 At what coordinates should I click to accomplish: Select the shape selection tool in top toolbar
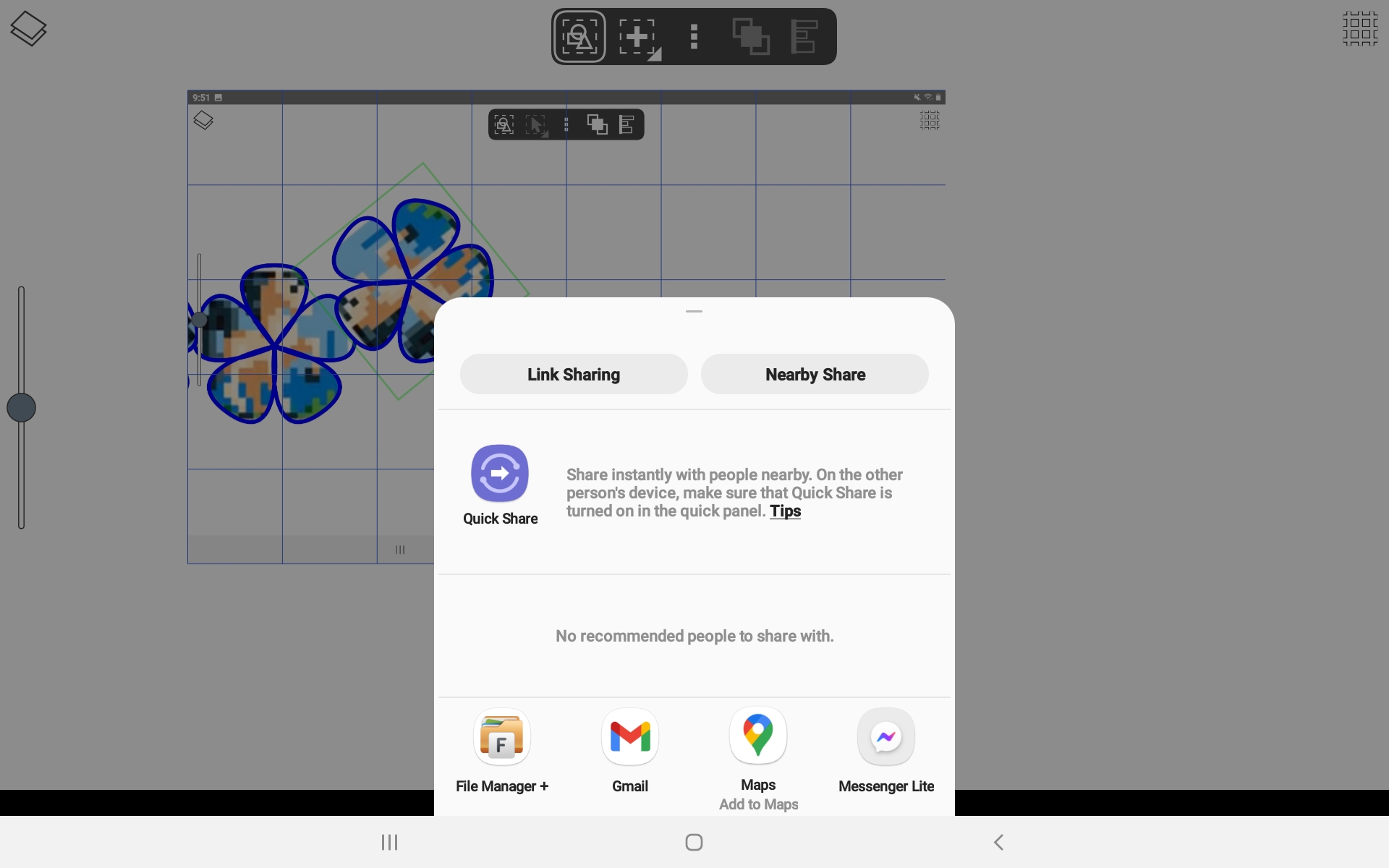(x=579, y=37)
